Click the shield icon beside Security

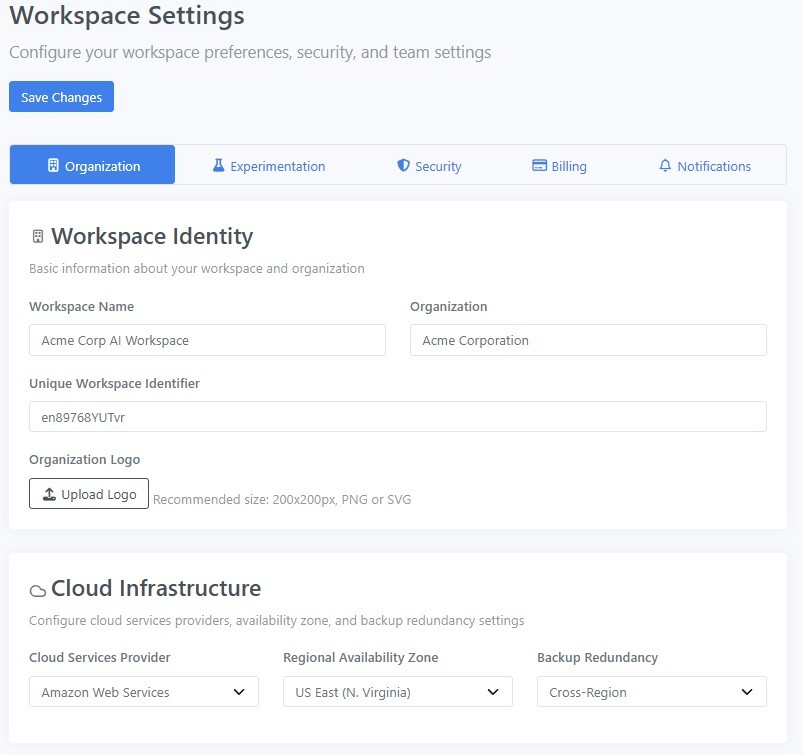(403, 166)
